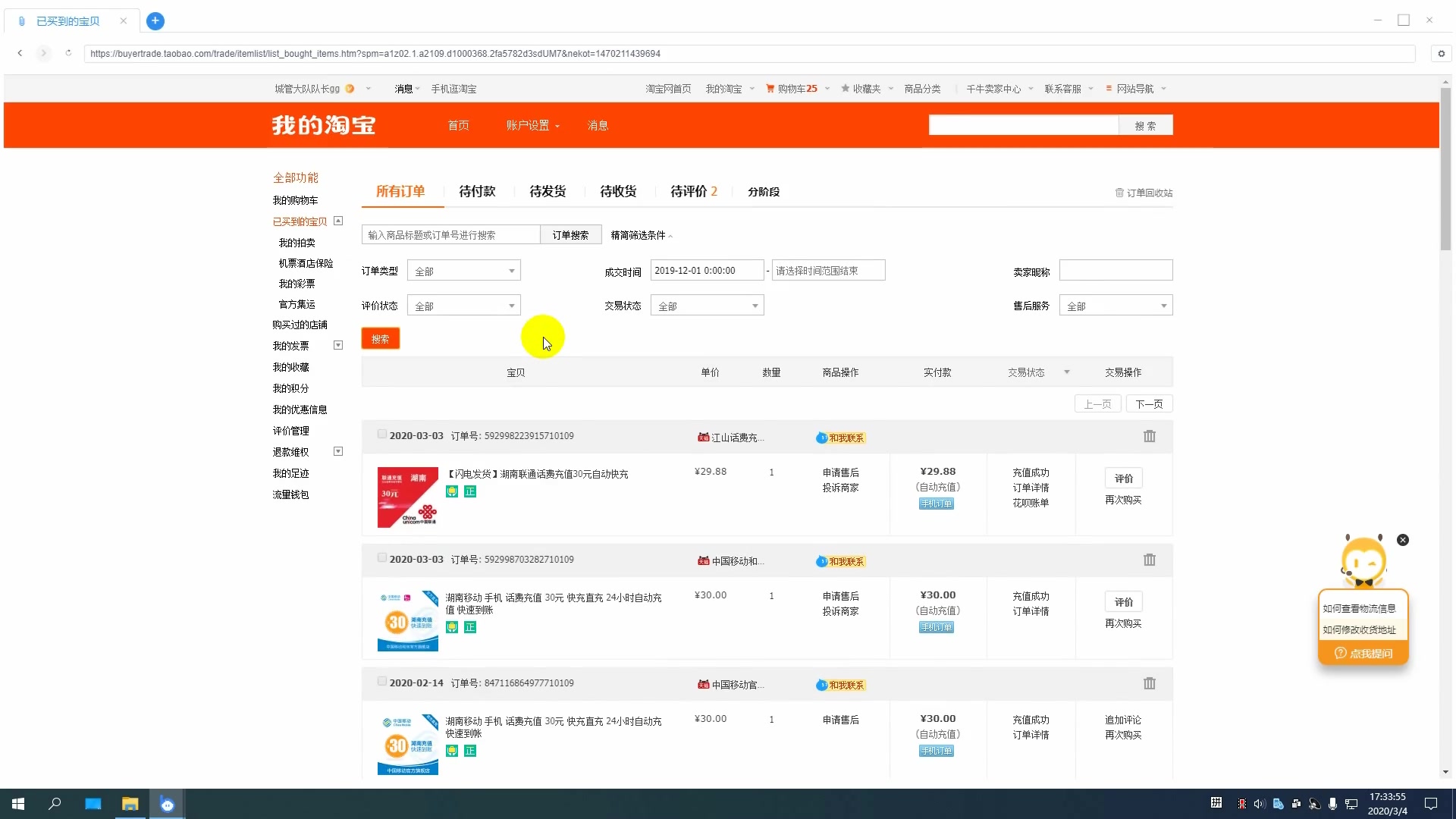Expand the 交易状态 column header arrow

(1067, 372)
